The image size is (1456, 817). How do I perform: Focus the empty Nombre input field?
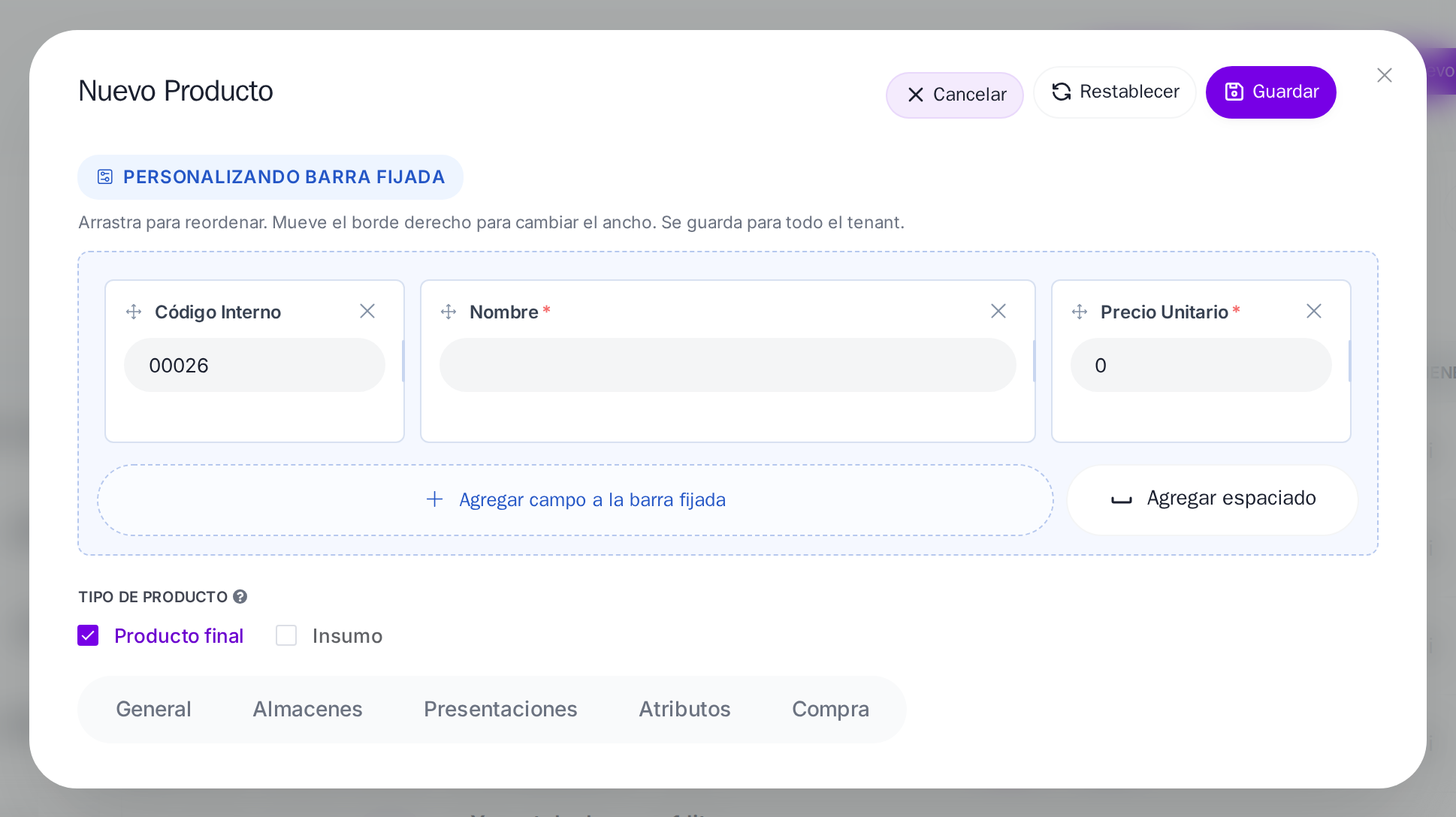click(728, 365)
